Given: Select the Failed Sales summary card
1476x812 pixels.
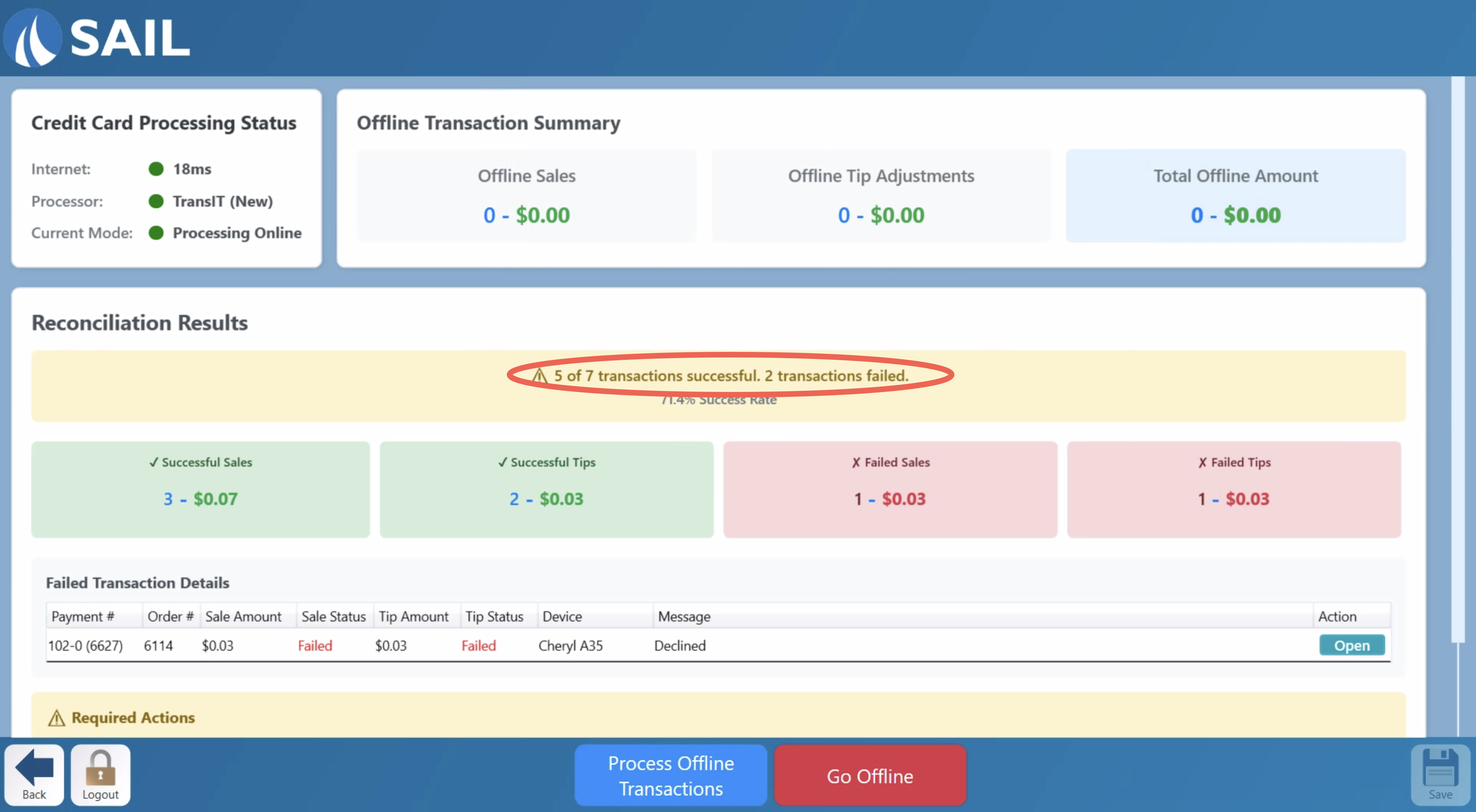Looking at the screenshot, I should click(x=890, y=489).
